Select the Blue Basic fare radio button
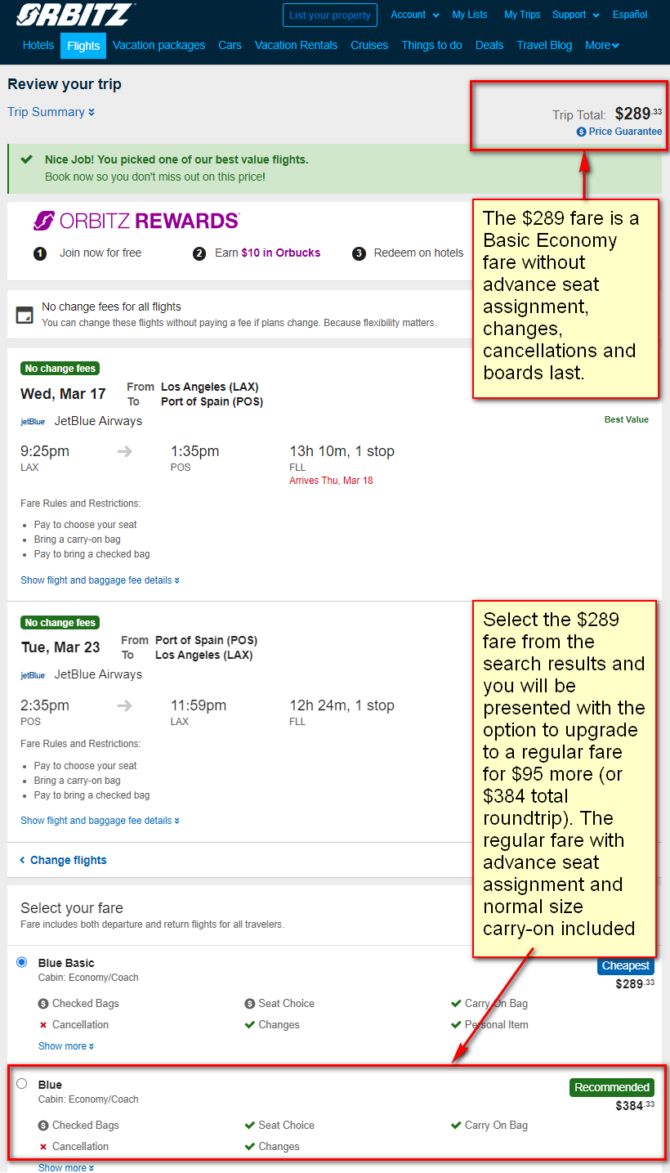Viewport: 670px width, 1173px height. (x=22, y=962)
